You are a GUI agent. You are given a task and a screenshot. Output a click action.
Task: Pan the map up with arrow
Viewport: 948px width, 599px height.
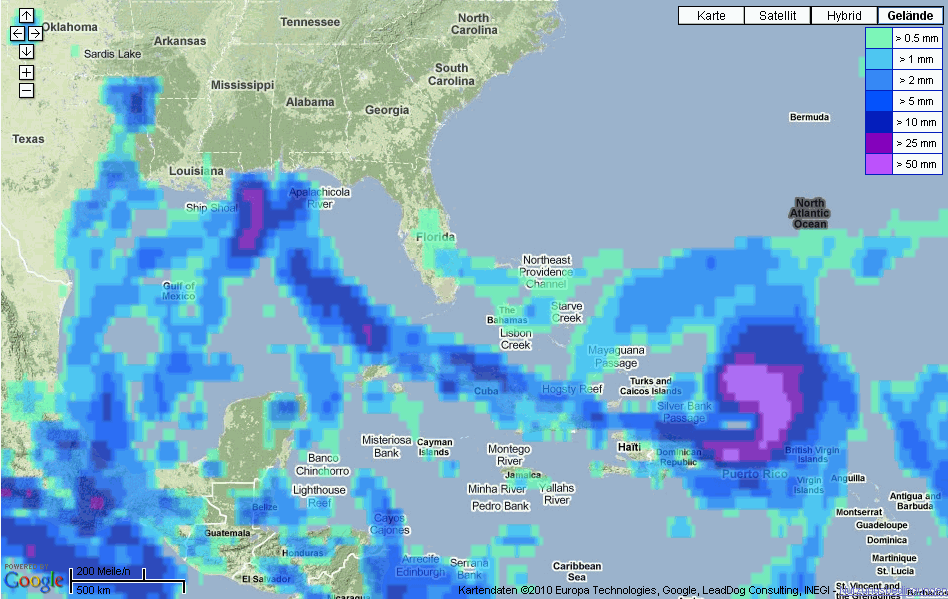tap(26, 16)
